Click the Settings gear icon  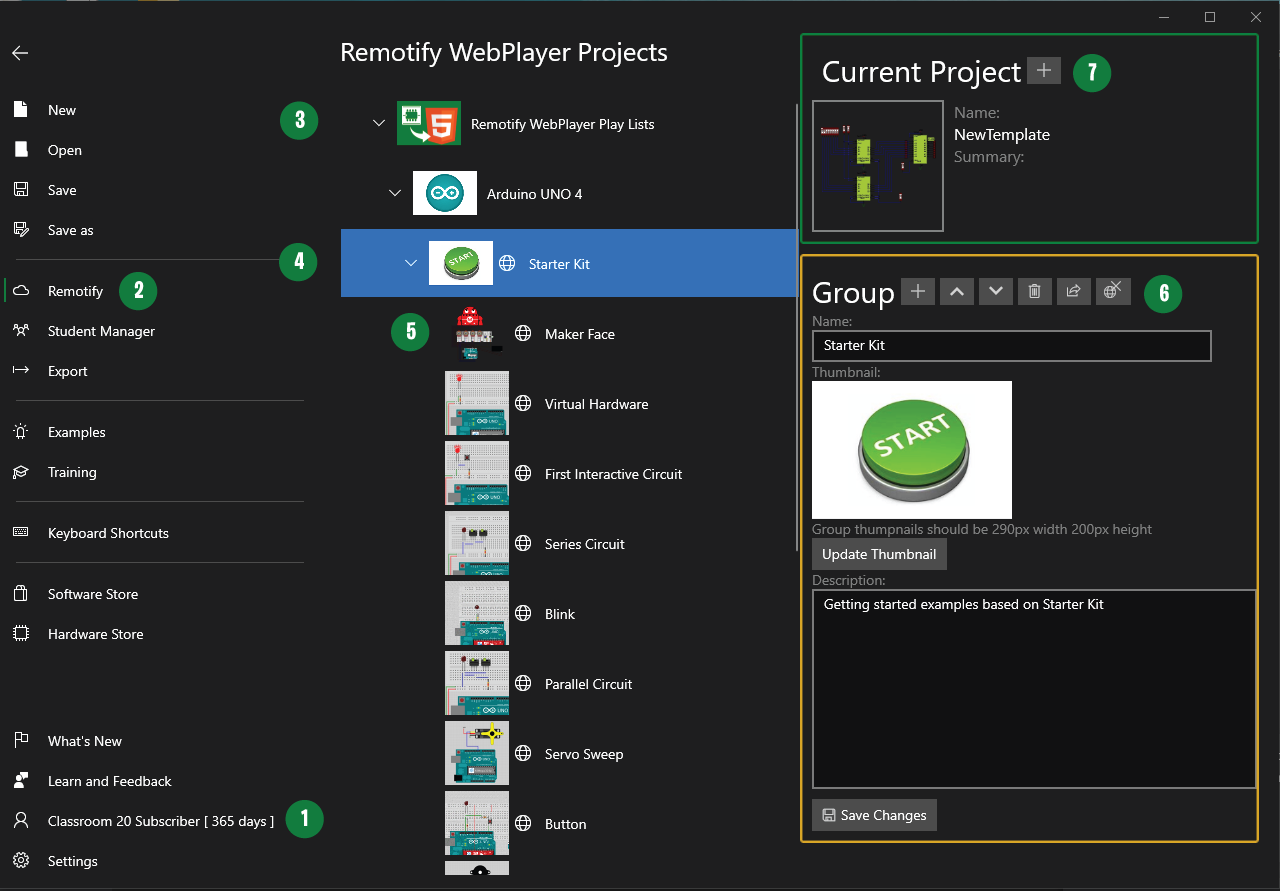pyautogui.click(x=20, y=861)
